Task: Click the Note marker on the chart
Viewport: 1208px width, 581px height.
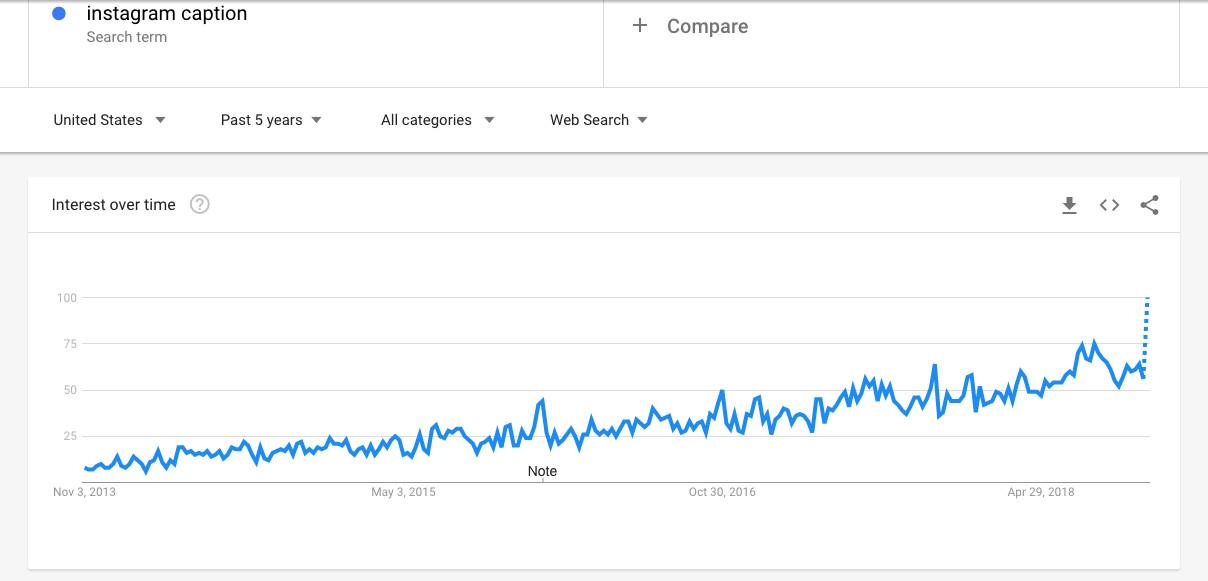Action: click(542, 471)
